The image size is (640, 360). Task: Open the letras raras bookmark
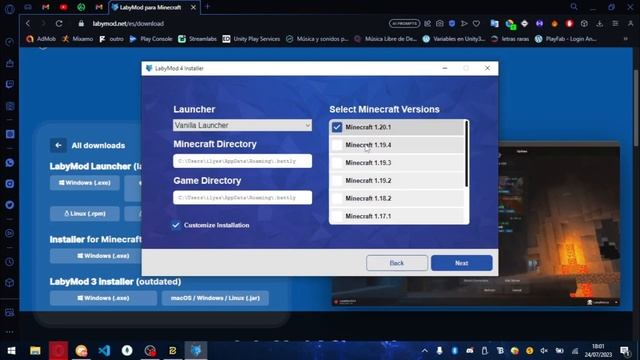(510, 39)
